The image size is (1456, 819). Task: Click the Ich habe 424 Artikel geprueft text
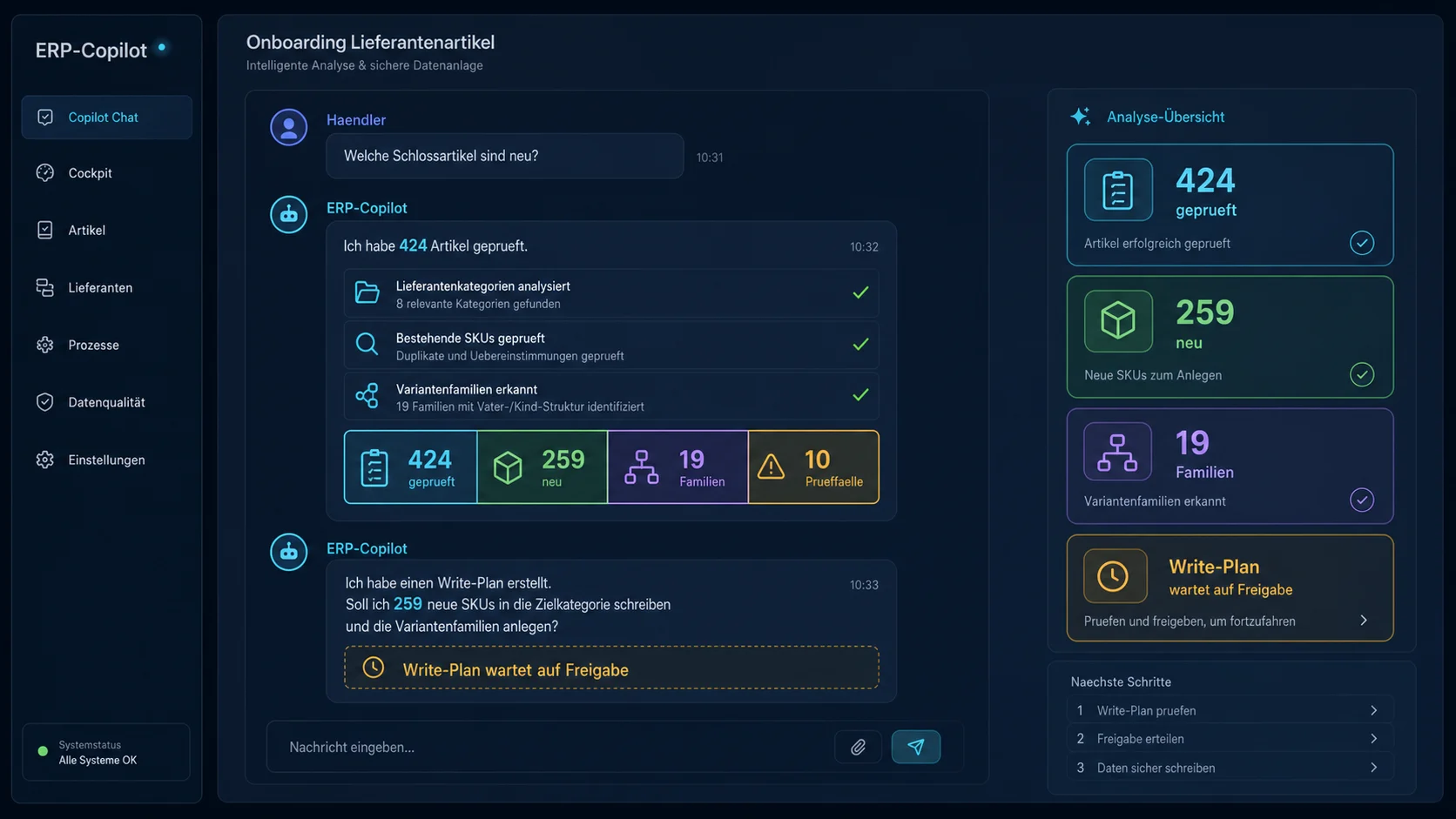(435, 246)
